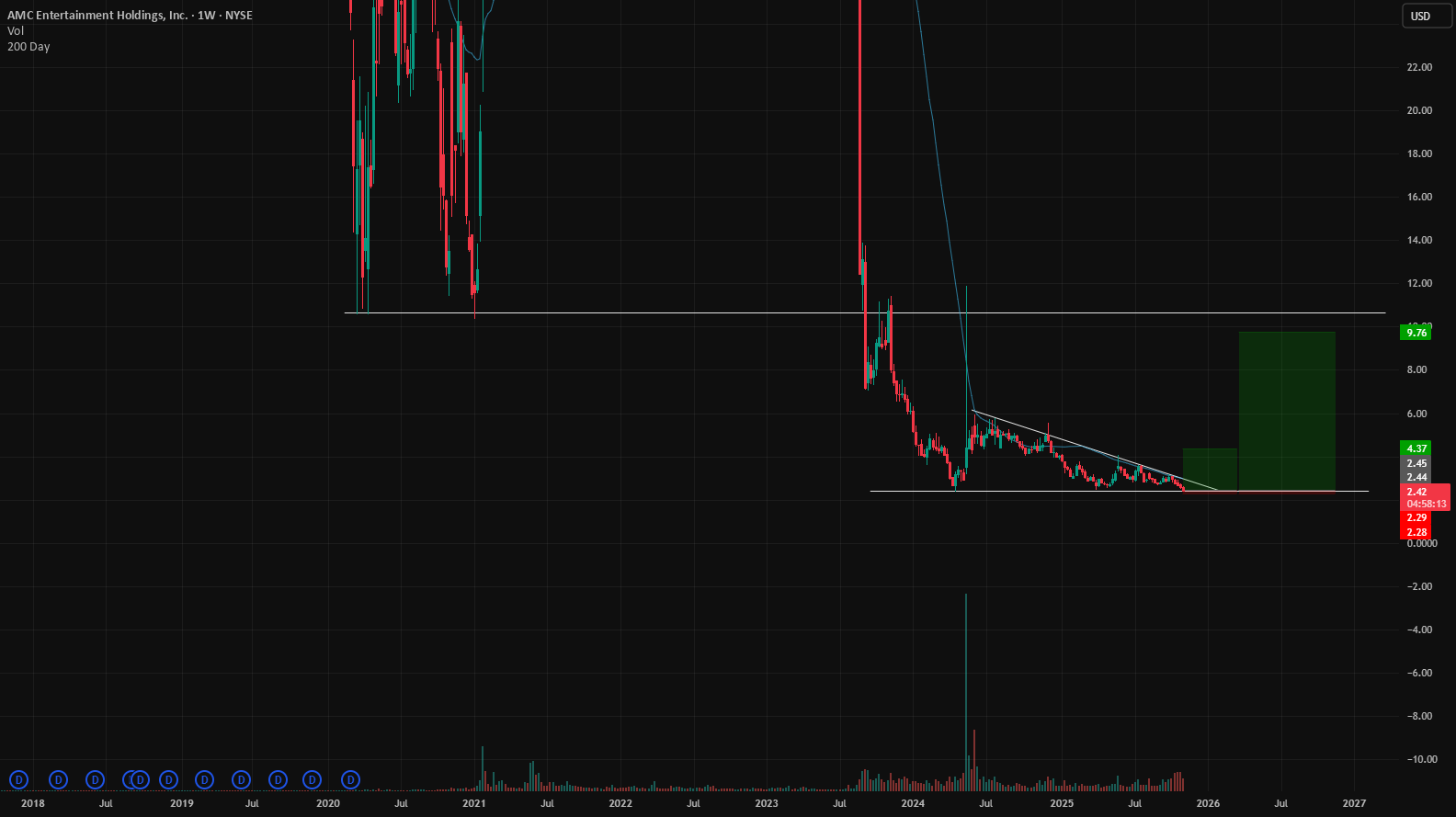Click the green 4.37 price label
This screenshot has height=817, width=1456.
point(1416,448)
